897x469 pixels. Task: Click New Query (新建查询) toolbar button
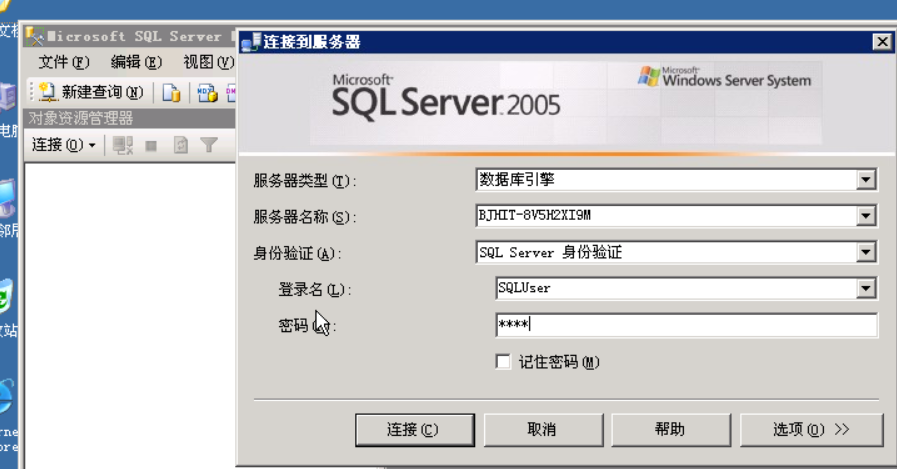(x=92, y=92)
